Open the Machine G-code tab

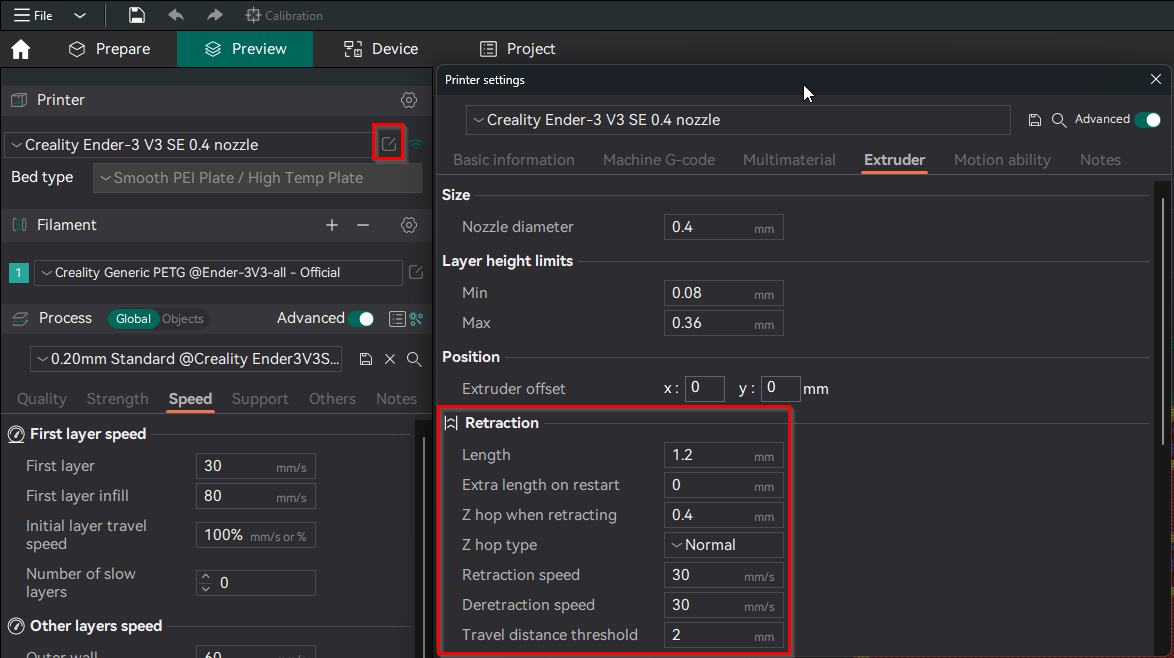click(x=658, y=160)
